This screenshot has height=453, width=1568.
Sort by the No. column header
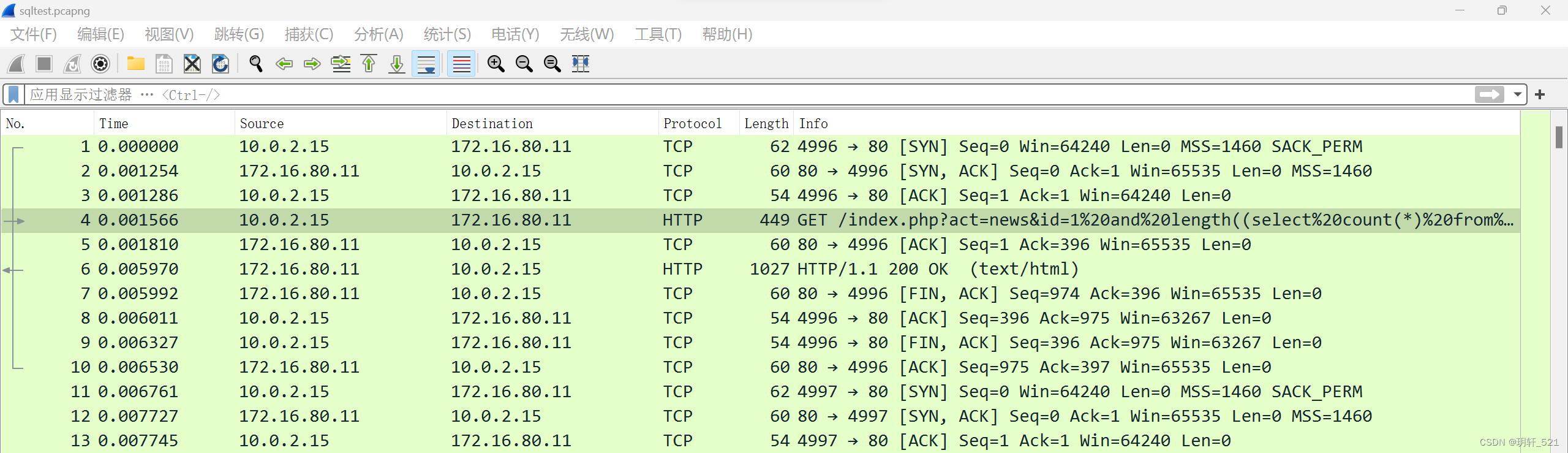[x=48, y=123]
